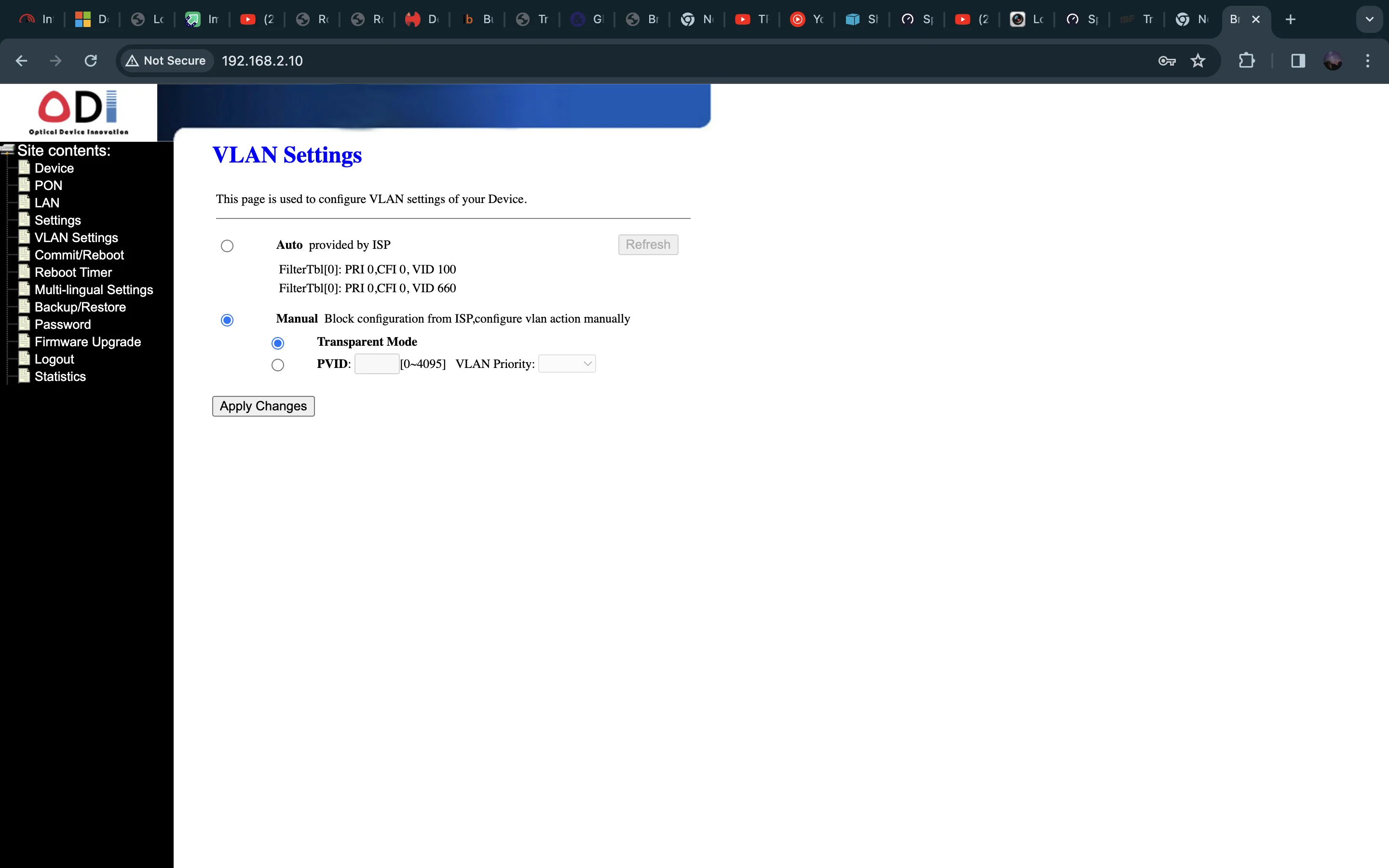Open the Commit/Reboot section
Viewport: 1389px width, 868px height.
coord(79,254)
